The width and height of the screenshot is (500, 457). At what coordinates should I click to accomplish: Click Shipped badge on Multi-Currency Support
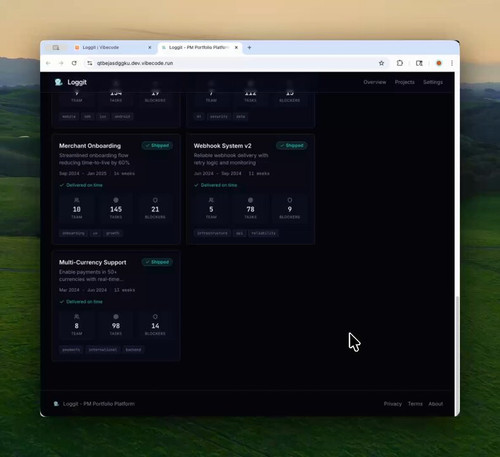pos(157,262)
